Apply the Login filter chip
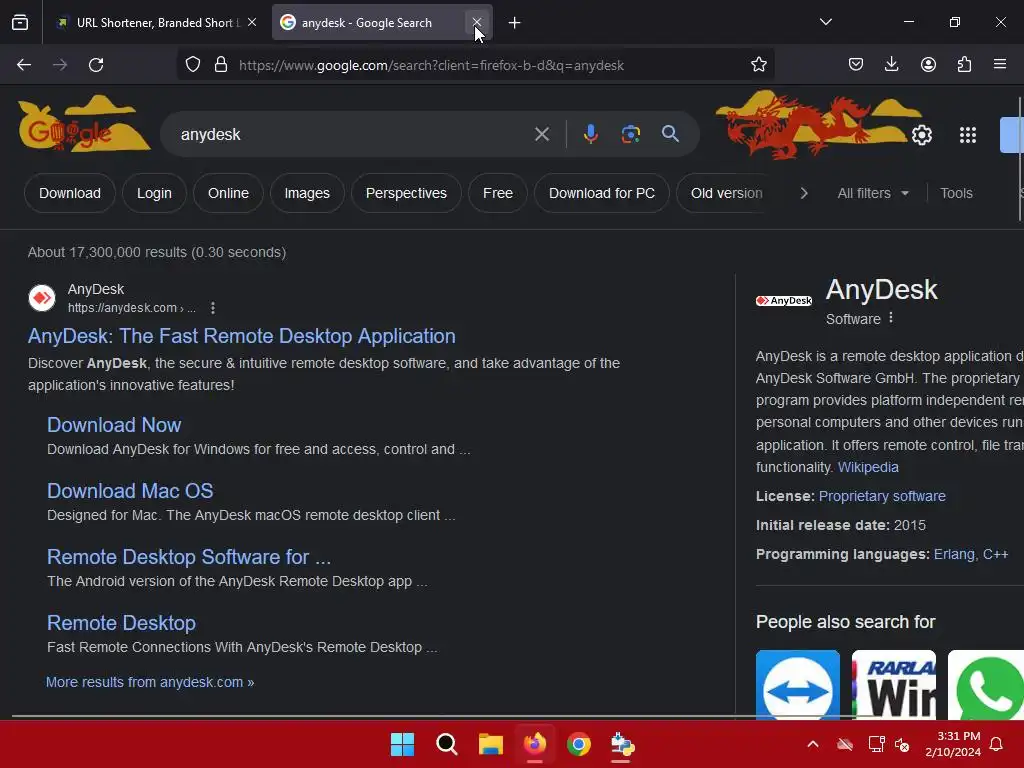 coord(154,193)
